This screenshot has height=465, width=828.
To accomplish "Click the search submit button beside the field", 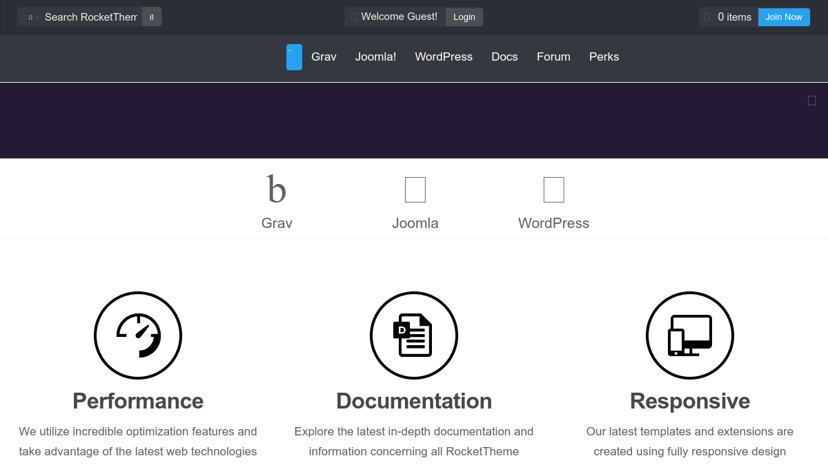I will tap(152, 17).
